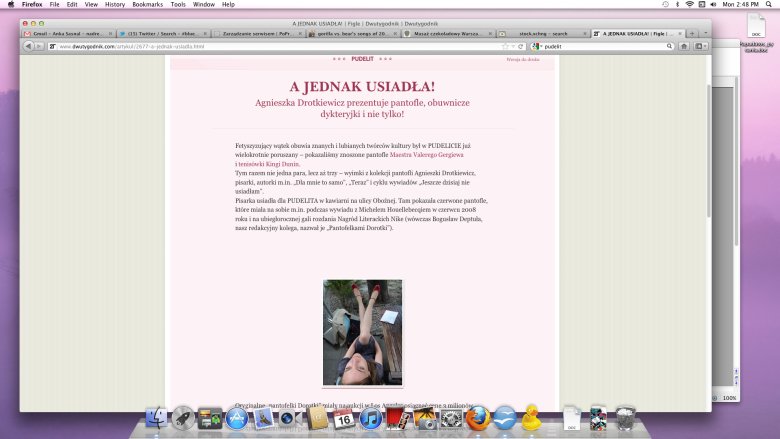Open the Apple menu
Screen dimensions: 780x439
coord(11,4)
